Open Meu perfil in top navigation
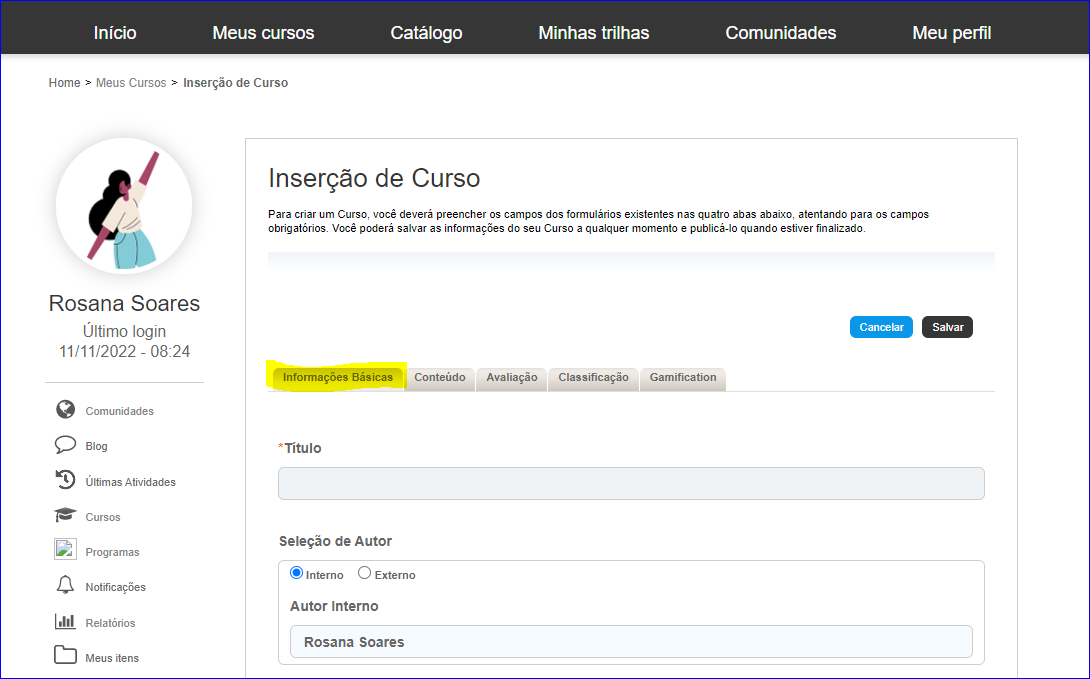The image size is (1090, 679). click(x=952, y=33)
